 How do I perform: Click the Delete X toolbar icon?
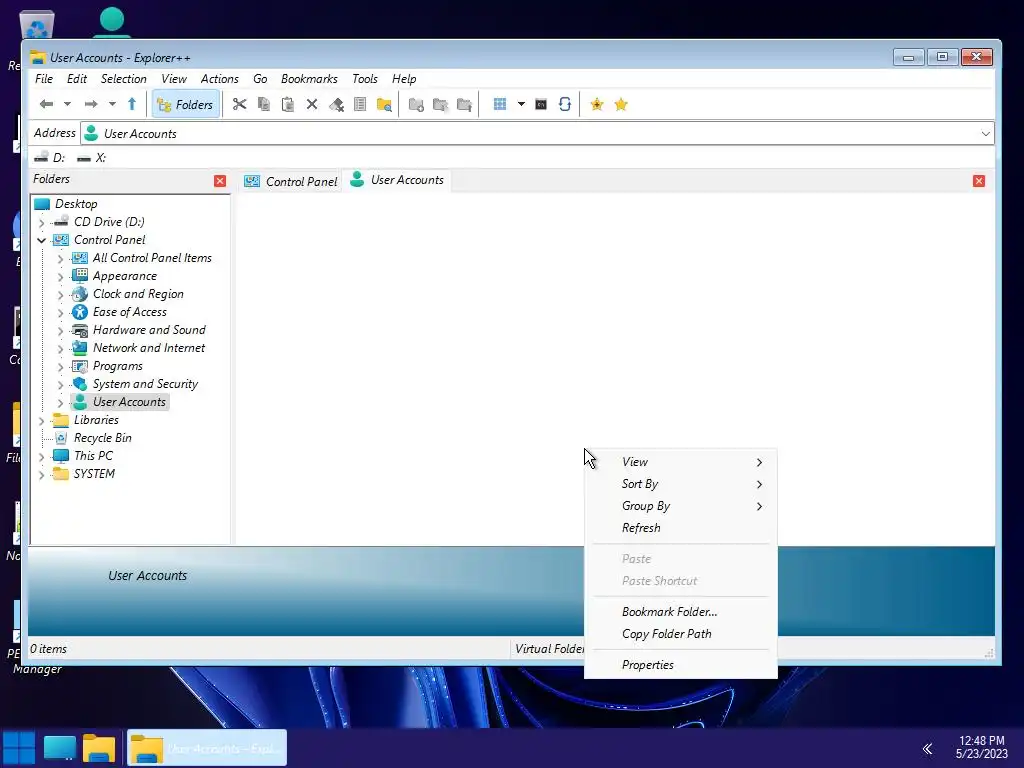coord(312,104)
